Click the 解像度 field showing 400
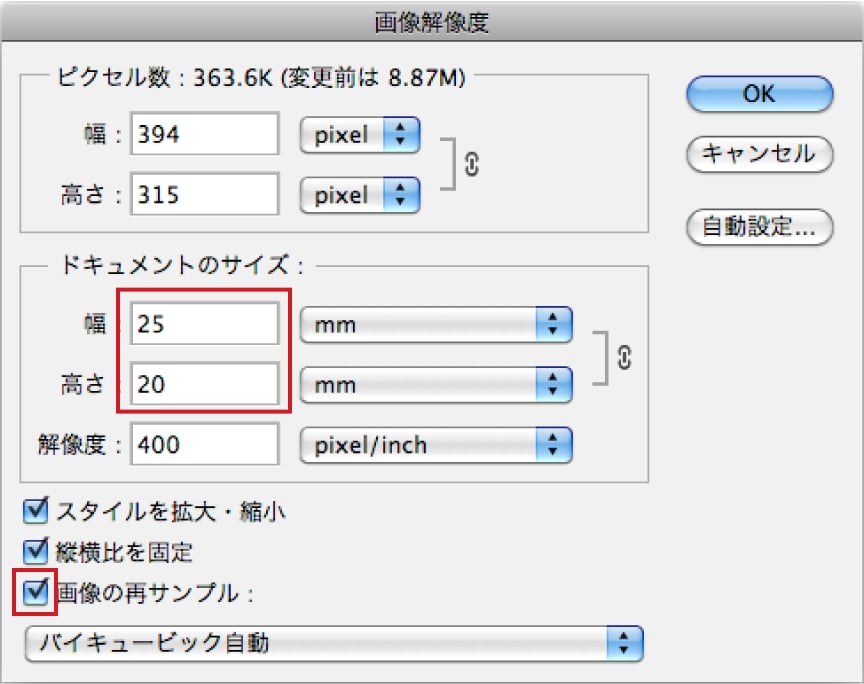 click(205, 444)
